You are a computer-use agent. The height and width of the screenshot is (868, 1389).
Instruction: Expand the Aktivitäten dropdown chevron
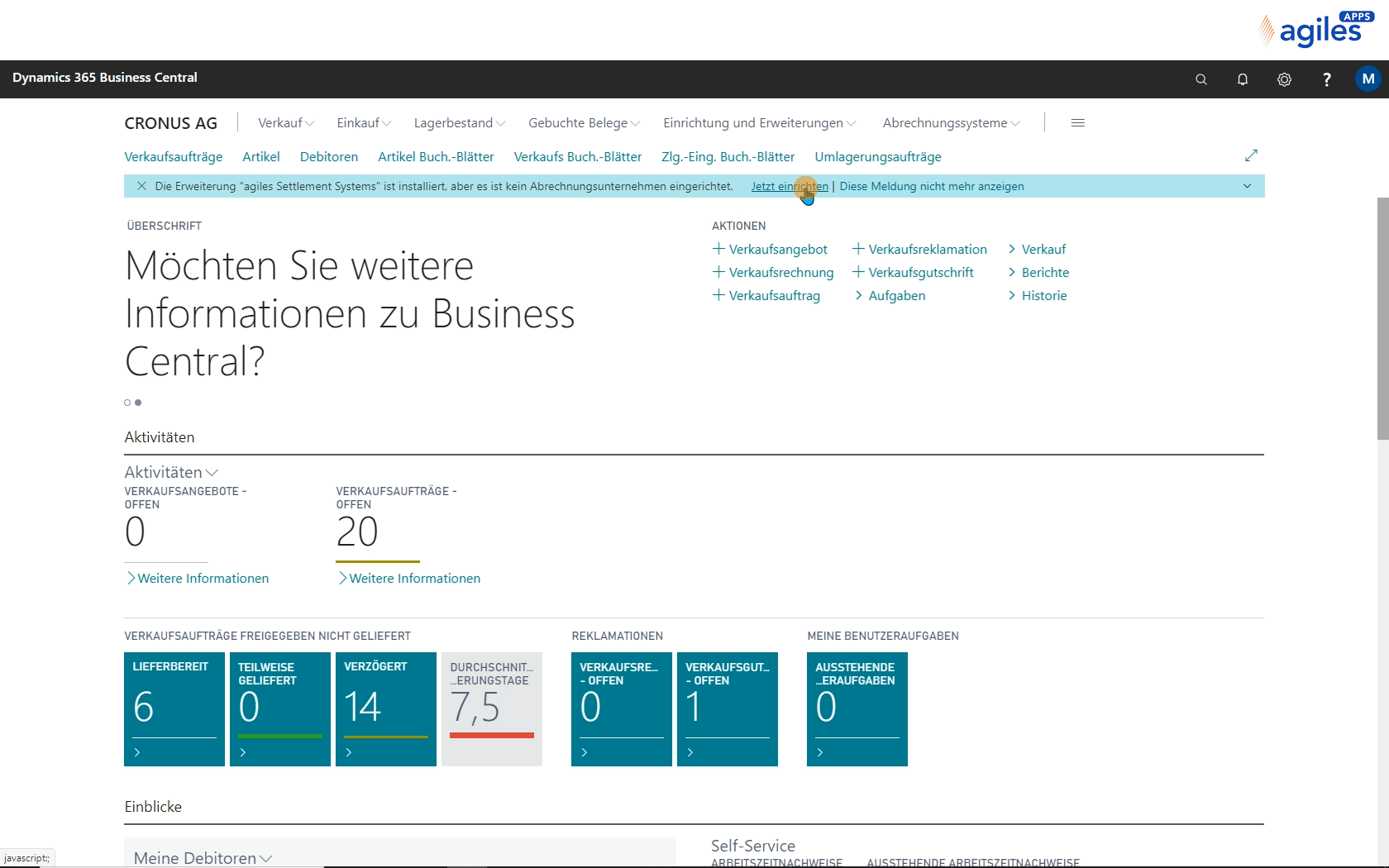pyautogui.click(x=212, y=473)
